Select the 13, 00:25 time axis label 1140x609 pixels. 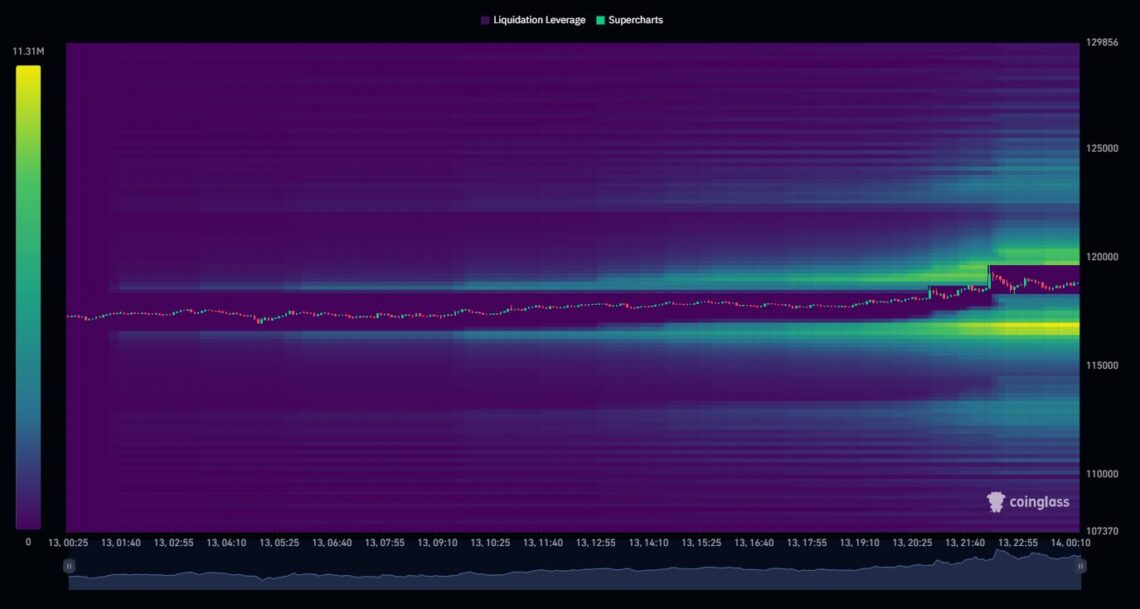point(69,543)
